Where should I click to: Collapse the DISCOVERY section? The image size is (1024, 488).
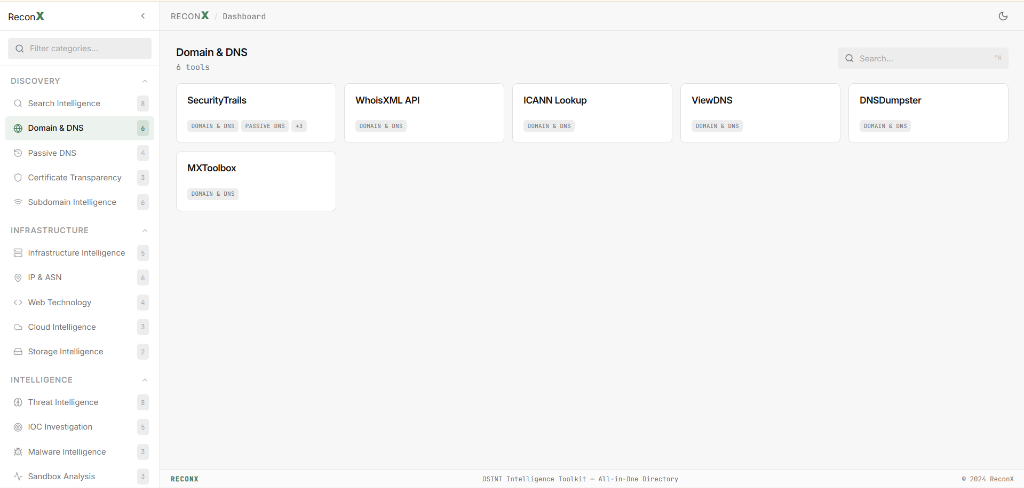tap(144, 81)
